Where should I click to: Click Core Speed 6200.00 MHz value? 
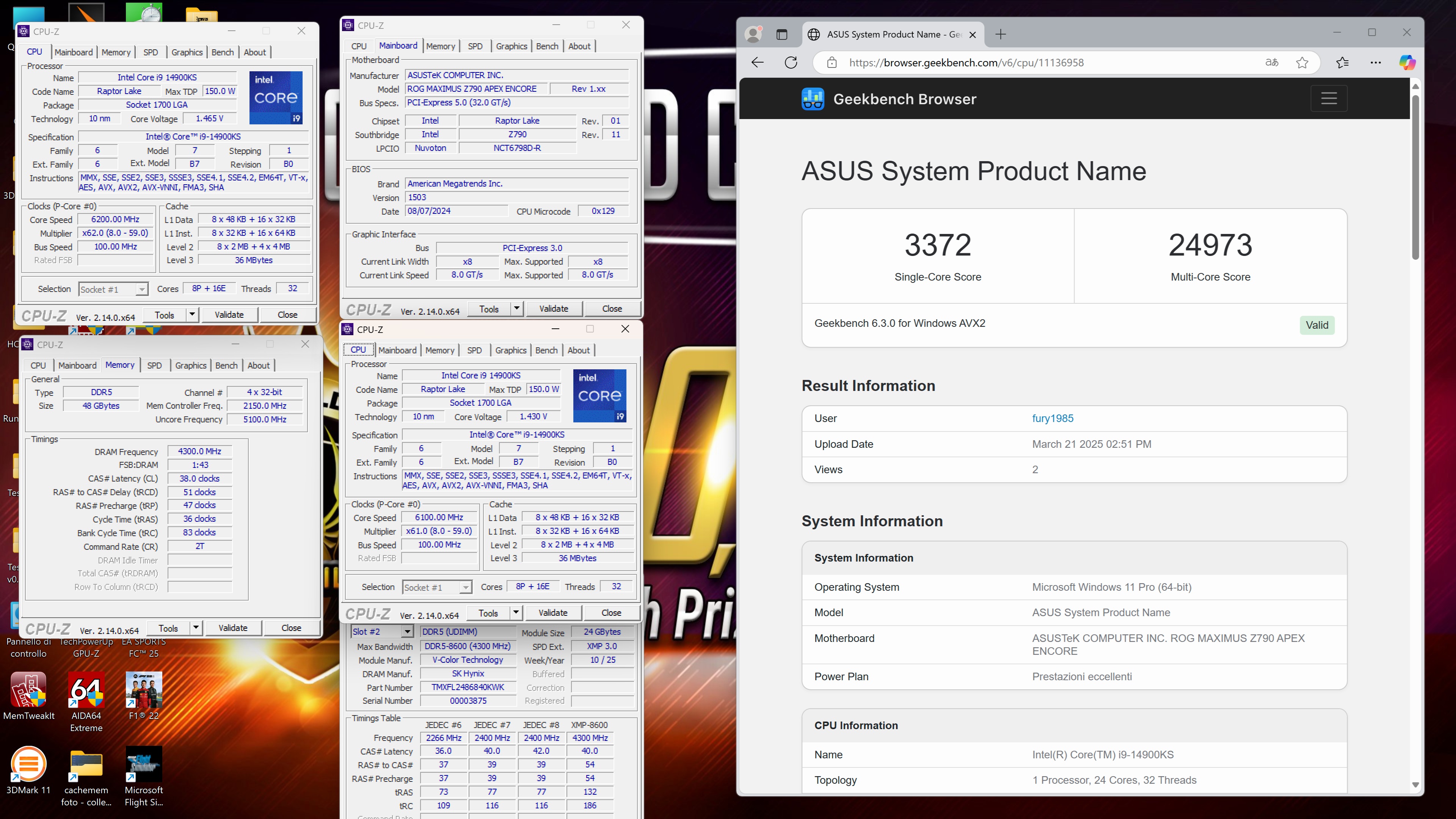[x=116, y=219]
